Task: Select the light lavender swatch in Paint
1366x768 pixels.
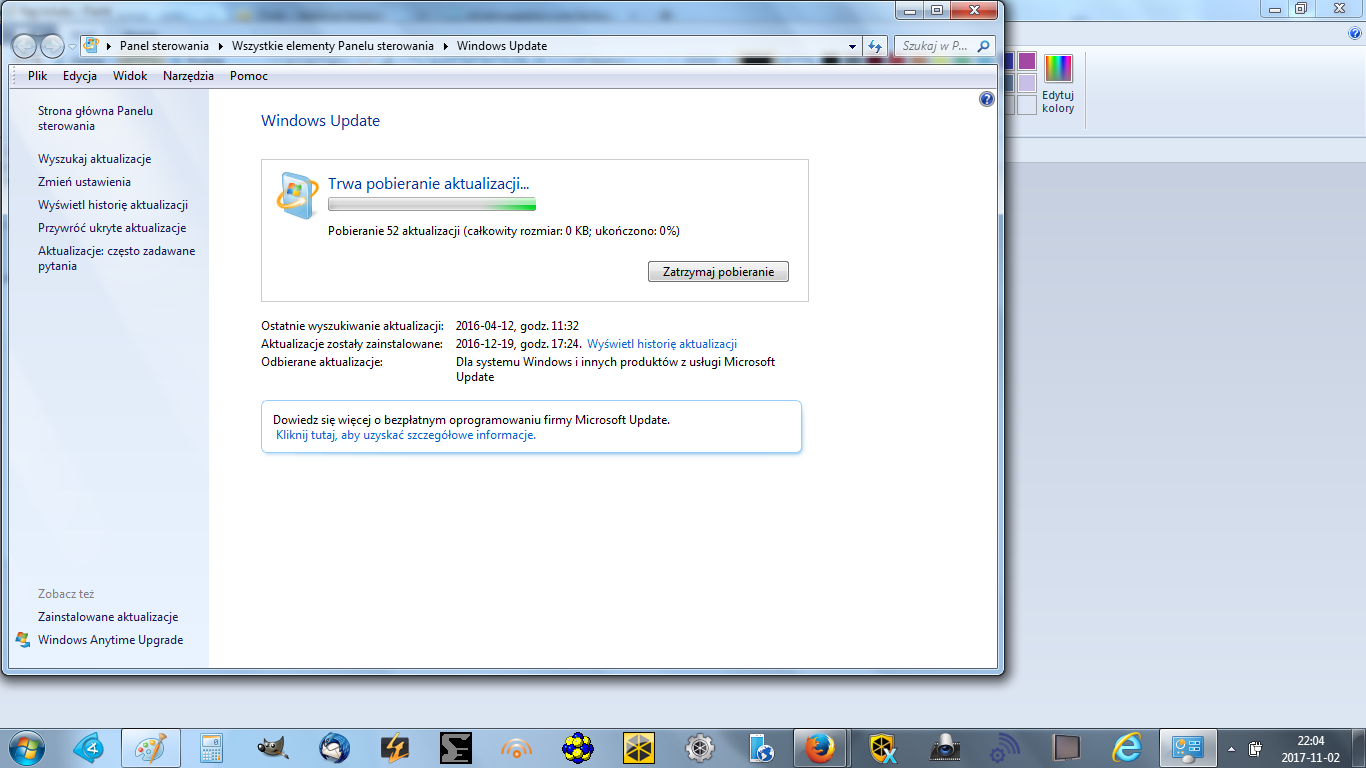Action: point(1027,83)
